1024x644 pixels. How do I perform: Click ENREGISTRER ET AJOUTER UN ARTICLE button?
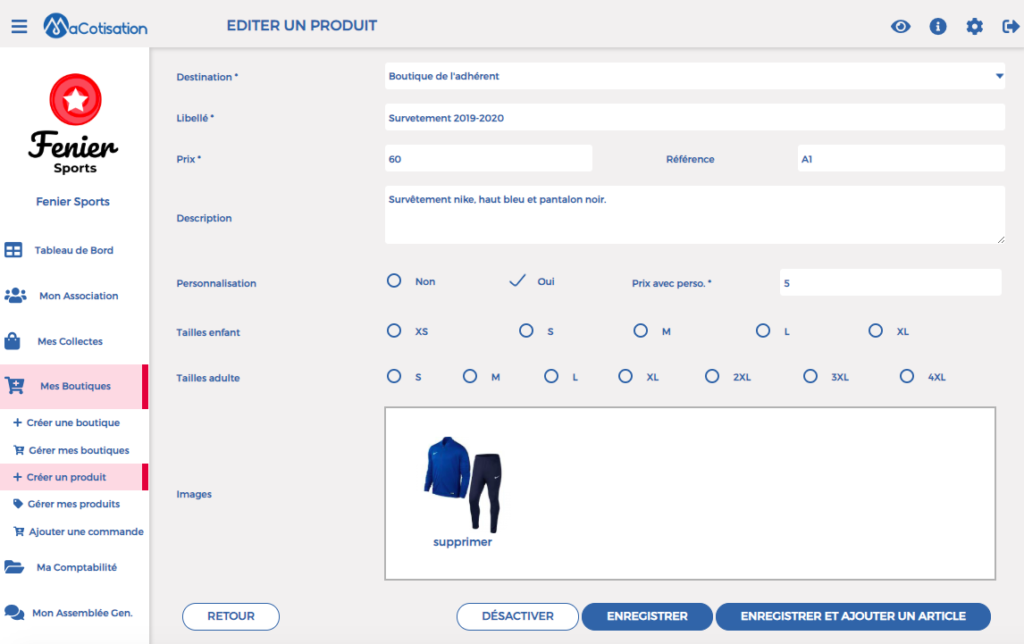[x=853, y=617]
